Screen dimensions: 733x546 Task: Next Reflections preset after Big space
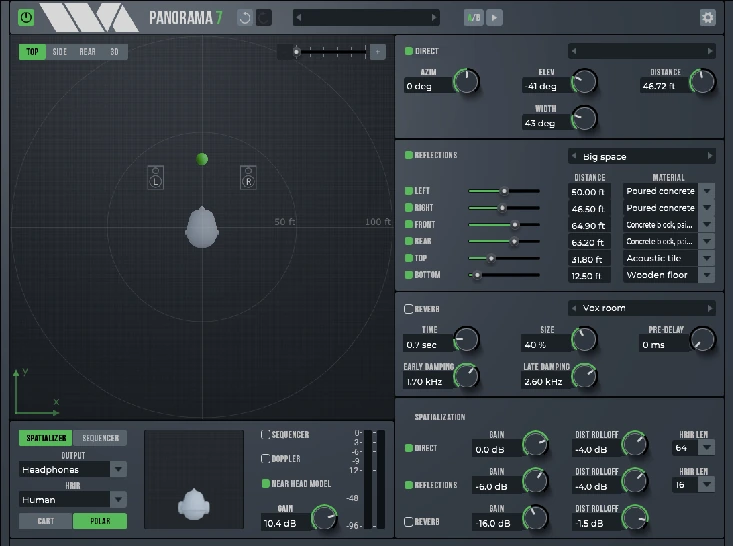(x=710, y=156)
